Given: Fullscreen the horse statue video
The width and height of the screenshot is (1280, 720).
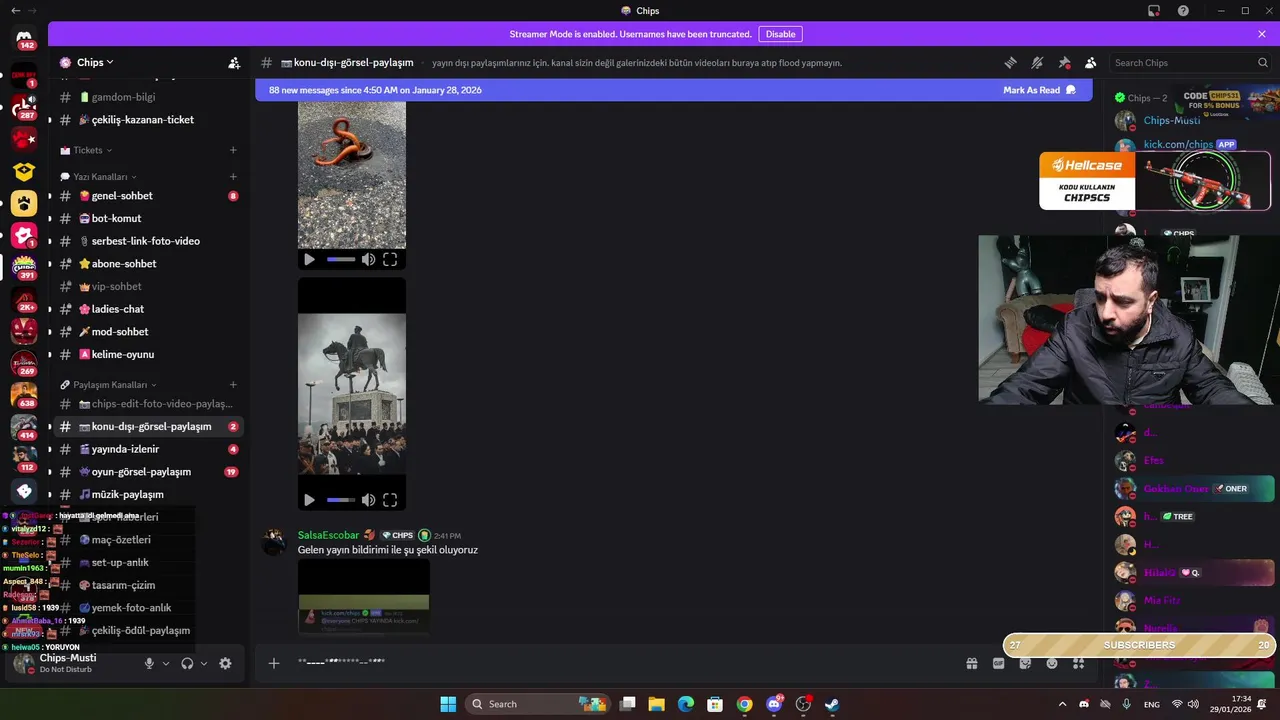Looking at the screenshot, I should 390,500.
